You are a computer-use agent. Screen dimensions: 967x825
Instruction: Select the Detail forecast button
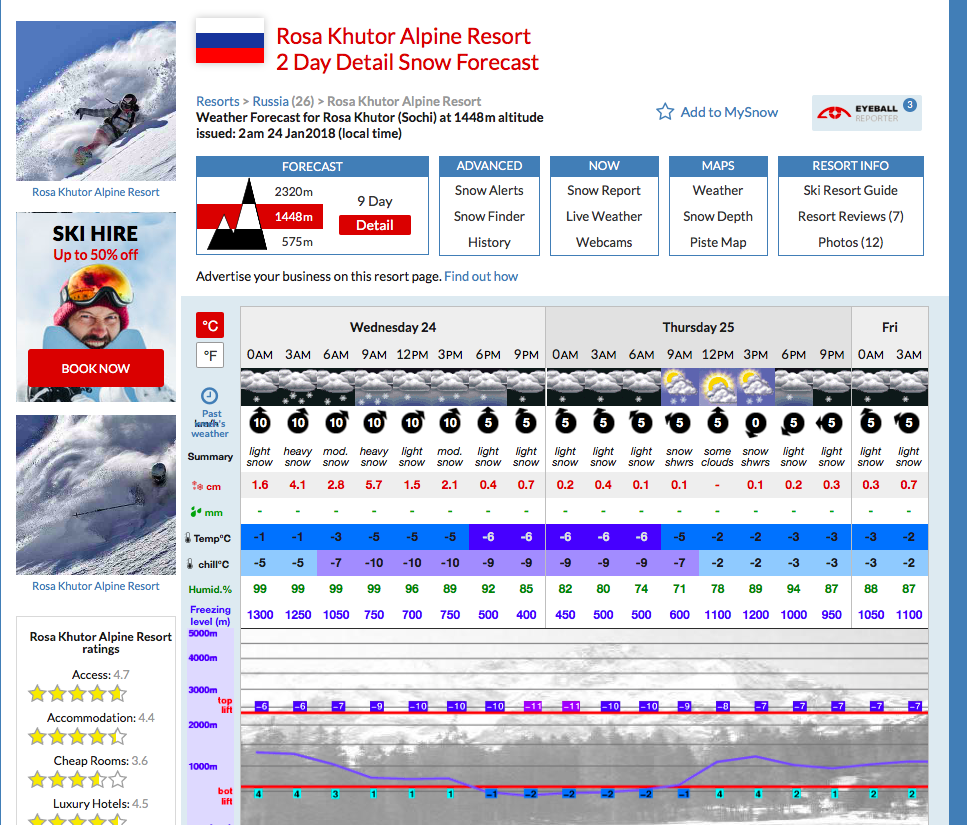coord(374,225)
